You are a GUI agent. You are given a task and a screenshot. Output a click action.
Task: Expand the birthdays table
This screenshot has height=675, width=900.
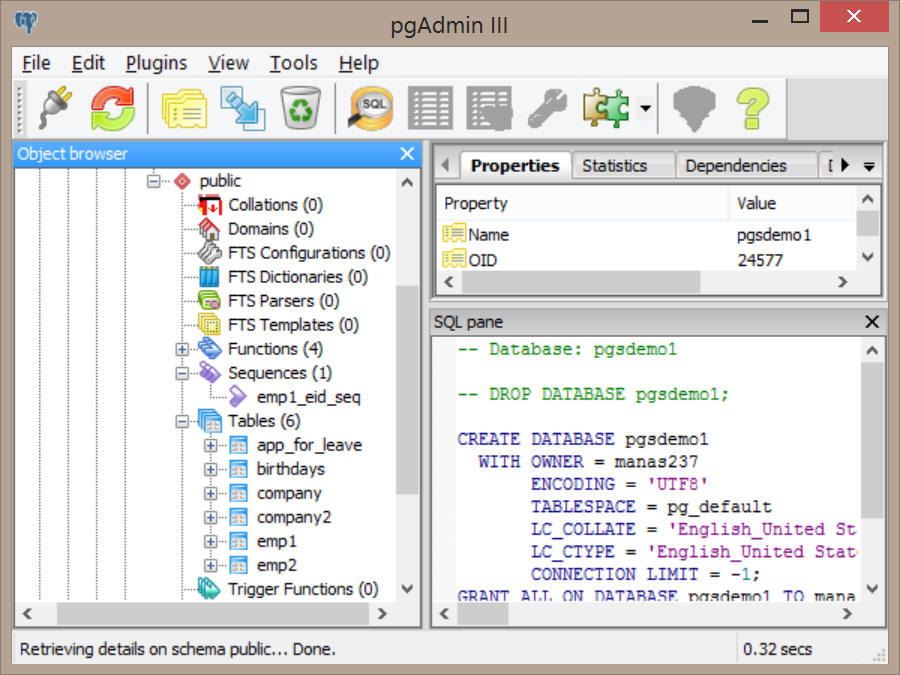(211, 470)
